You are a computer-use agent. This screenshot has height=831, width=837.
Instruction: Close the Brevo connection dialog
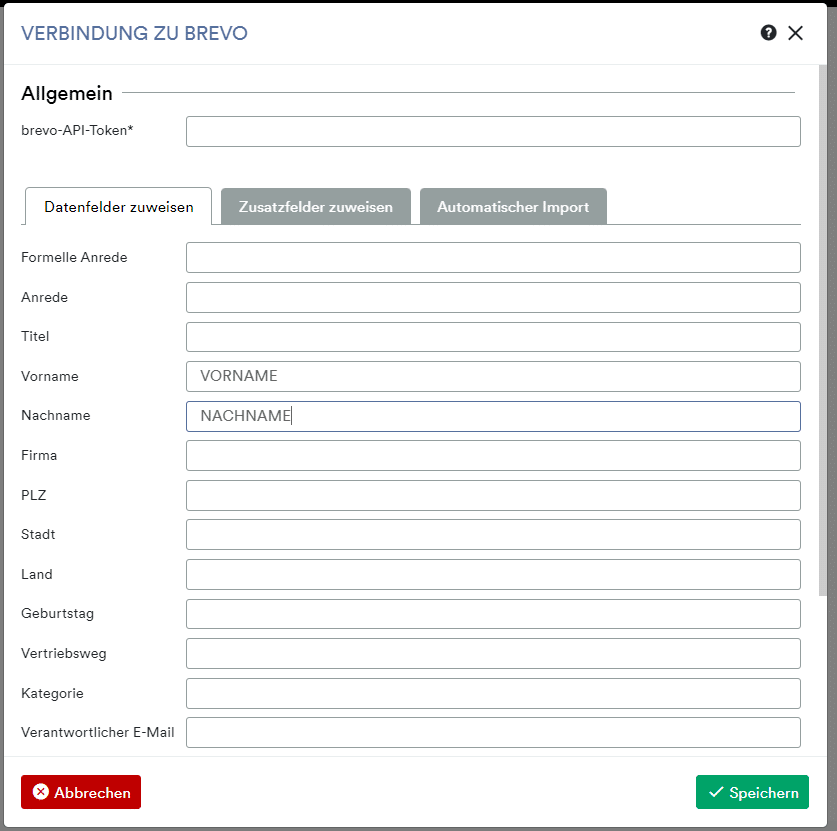(795, 33)
